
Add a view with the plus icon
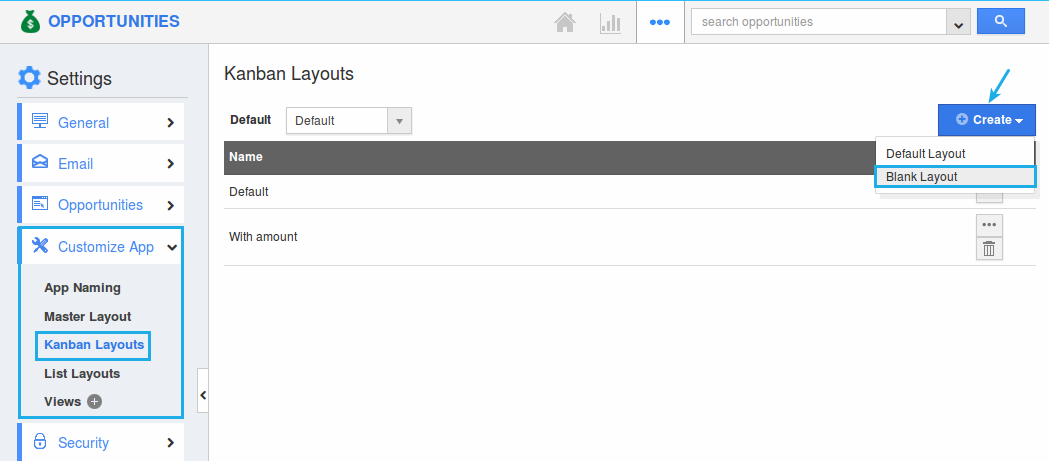point(95,401)
